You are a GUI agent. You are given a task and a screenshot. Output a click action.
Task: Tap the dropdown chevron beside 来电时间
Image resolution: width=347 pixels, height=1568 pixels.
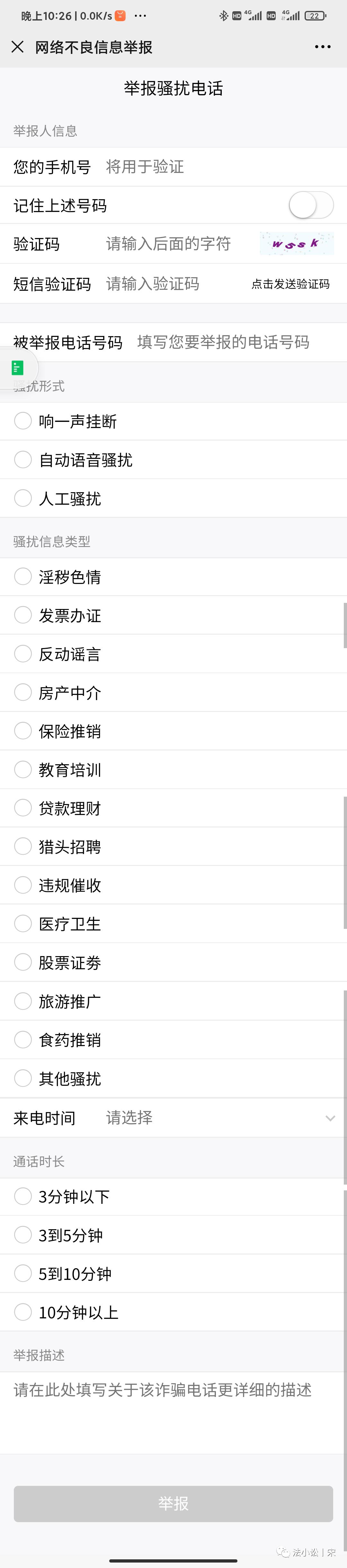tap(330, 1118)
